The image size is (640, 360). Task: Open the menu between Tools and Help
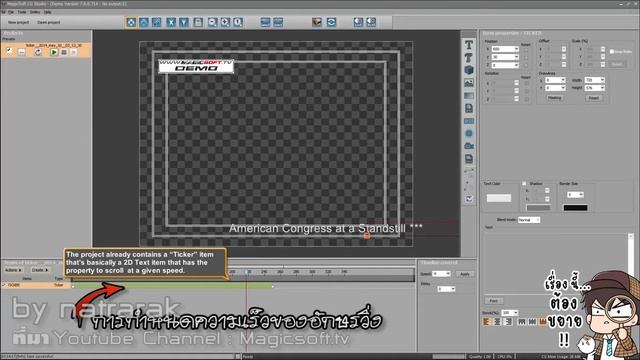pos(35,12)
